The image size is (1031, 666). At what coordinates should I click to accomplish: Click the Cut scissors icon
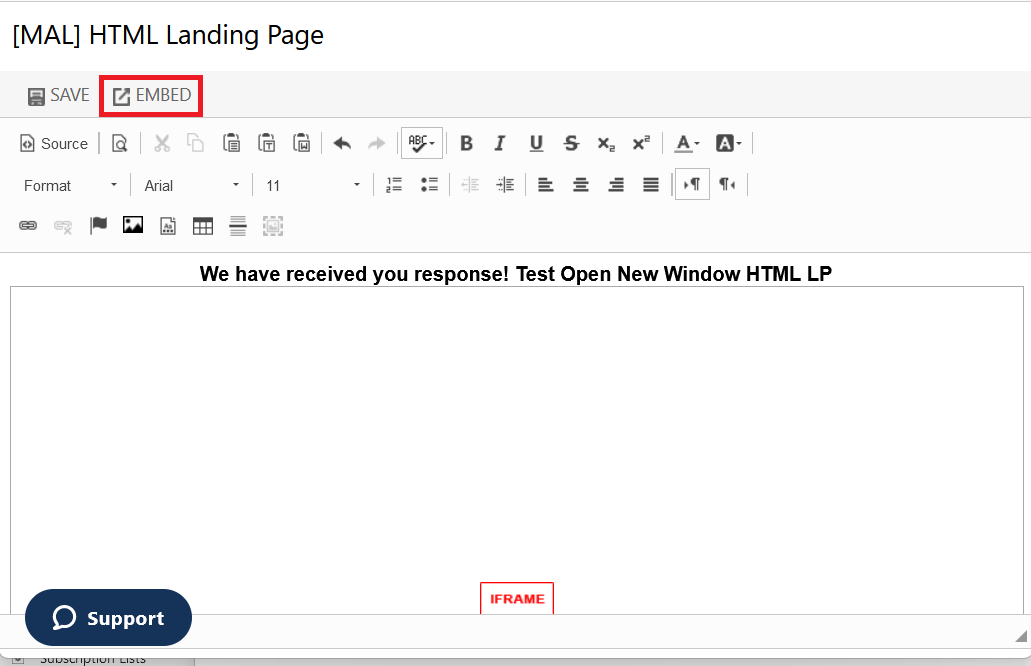[x=162, y=143]
